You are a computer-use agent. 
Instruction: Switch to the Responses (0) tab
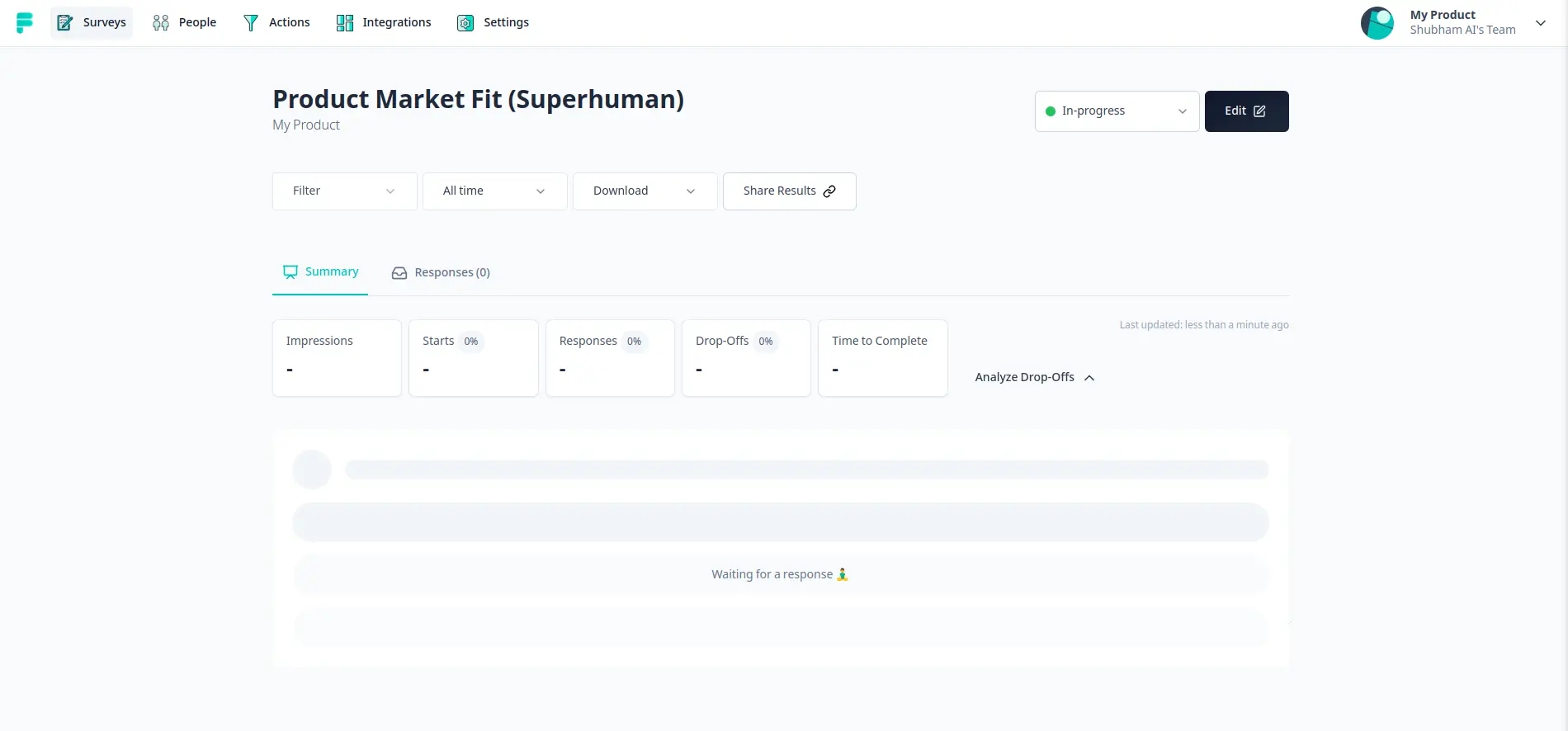pyautogui.click(x=441, y=273)
